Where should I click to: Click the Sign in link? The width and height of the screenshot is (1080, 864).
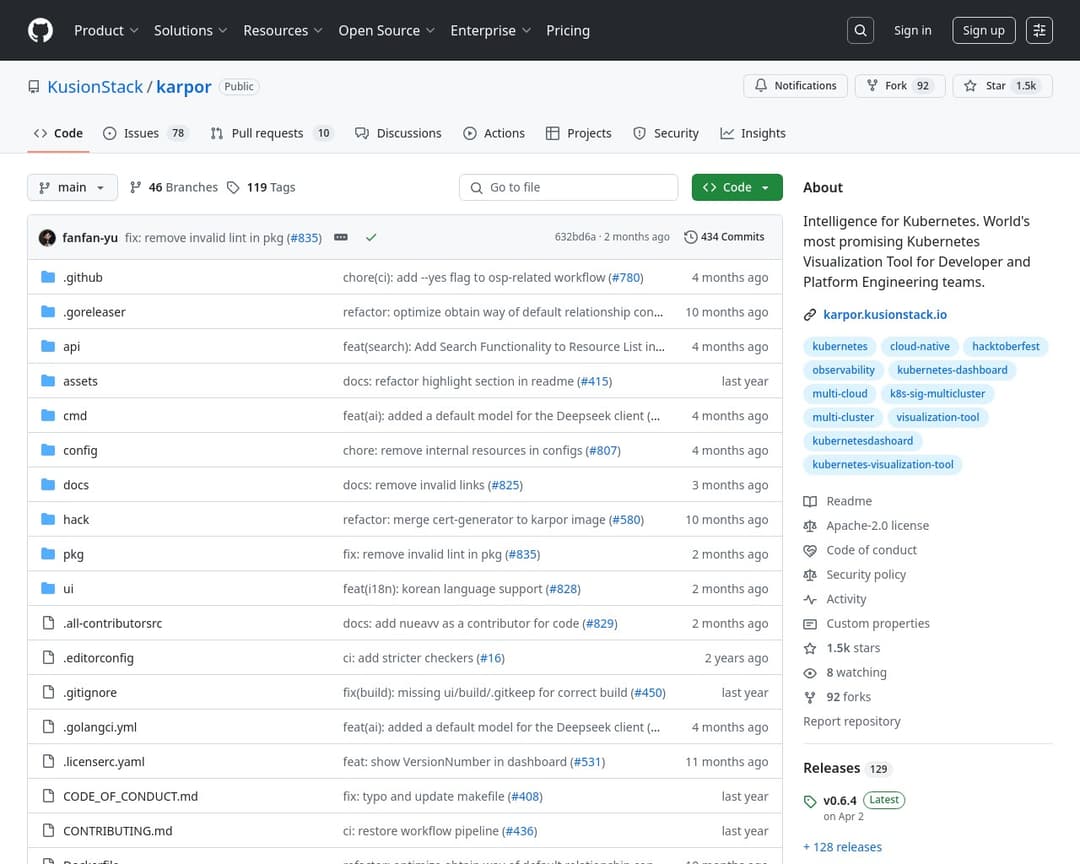click(x=913, y=30)
